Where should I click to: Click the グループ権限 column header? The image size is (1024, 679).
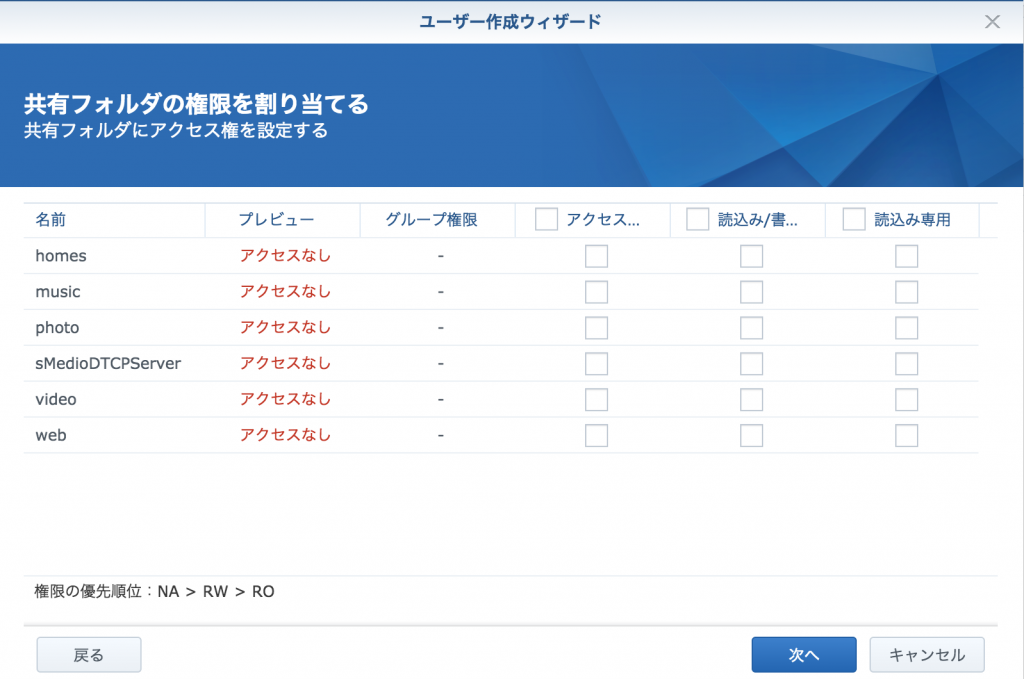(438, 220)
